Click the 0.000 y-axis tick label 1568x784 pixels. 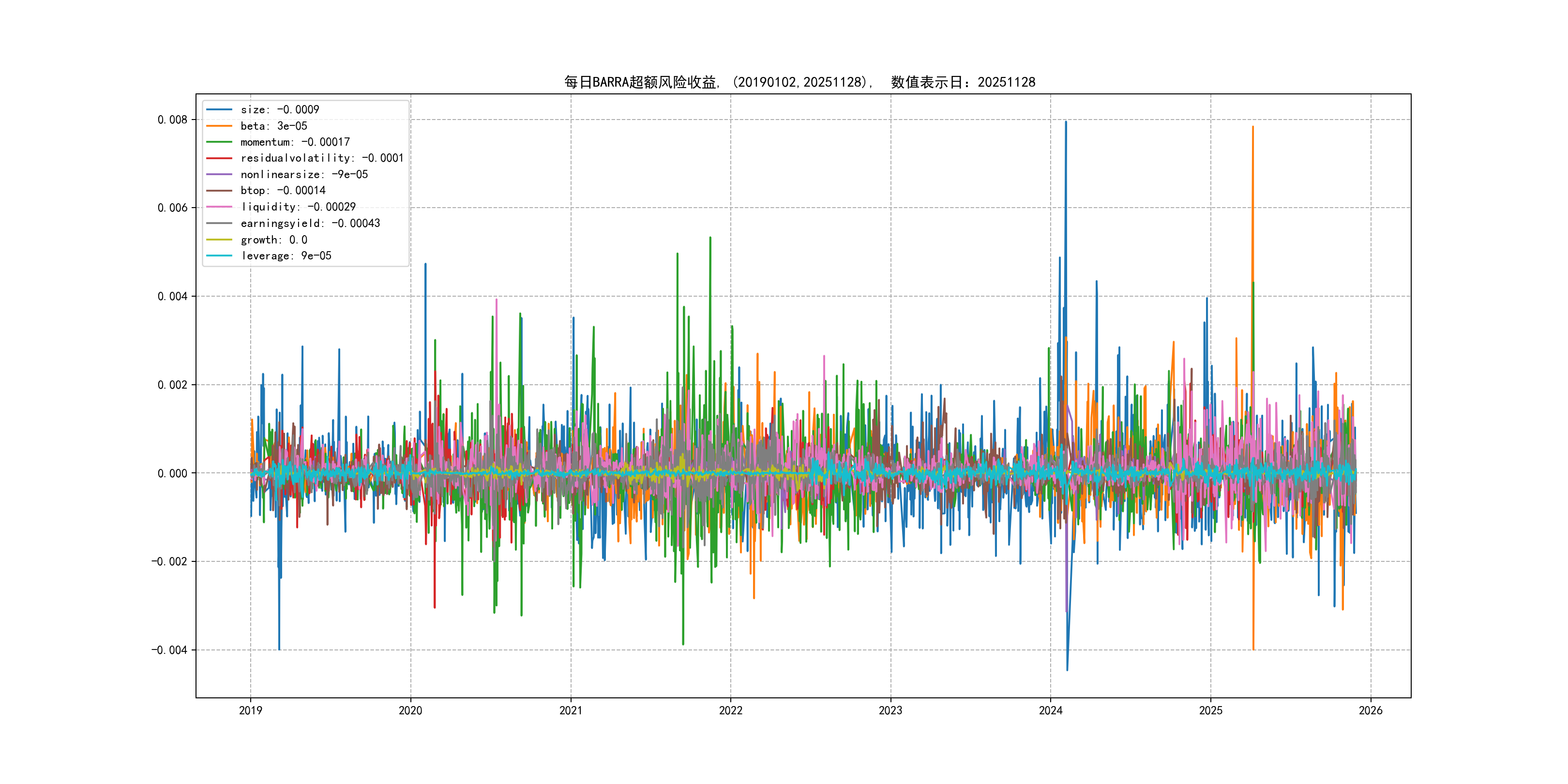pyautogui.click(x=172, y=474)
